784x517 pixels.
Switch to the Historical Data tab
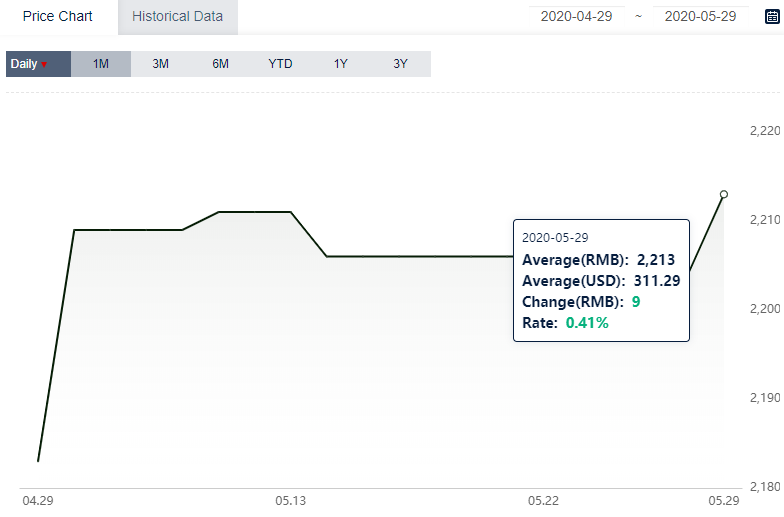[178, 16]
